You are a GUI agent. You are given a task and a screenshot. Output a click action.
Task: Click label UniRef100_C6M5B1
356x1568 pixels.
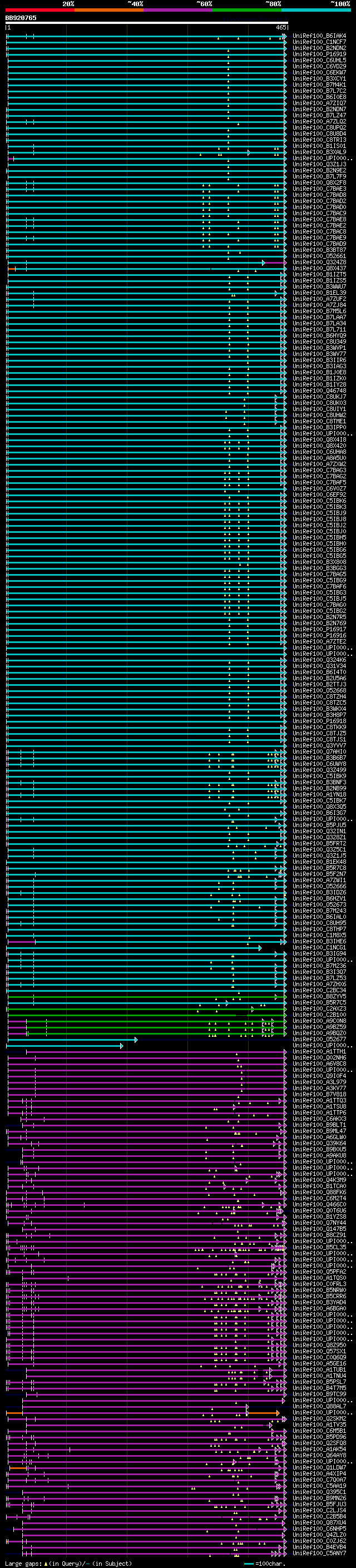(x=319, y=1431)
